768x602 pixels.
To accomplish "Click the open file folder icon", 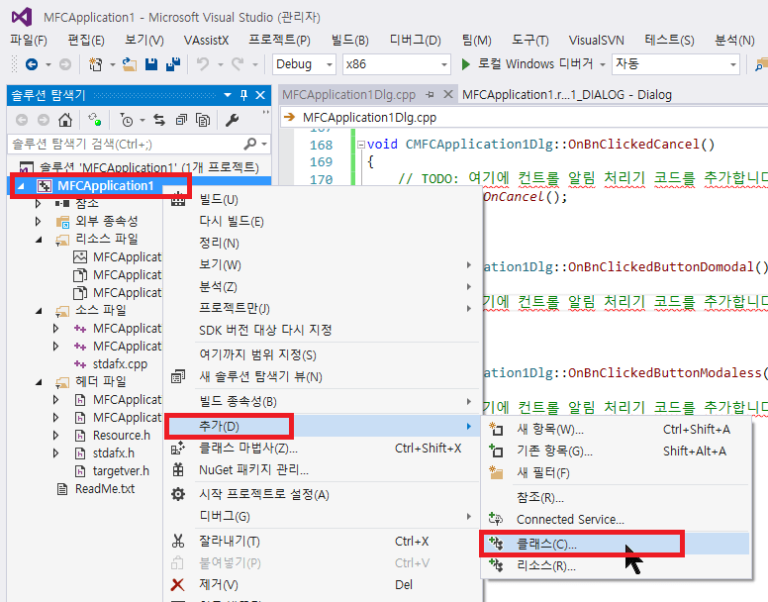I will tap(129, 64).
